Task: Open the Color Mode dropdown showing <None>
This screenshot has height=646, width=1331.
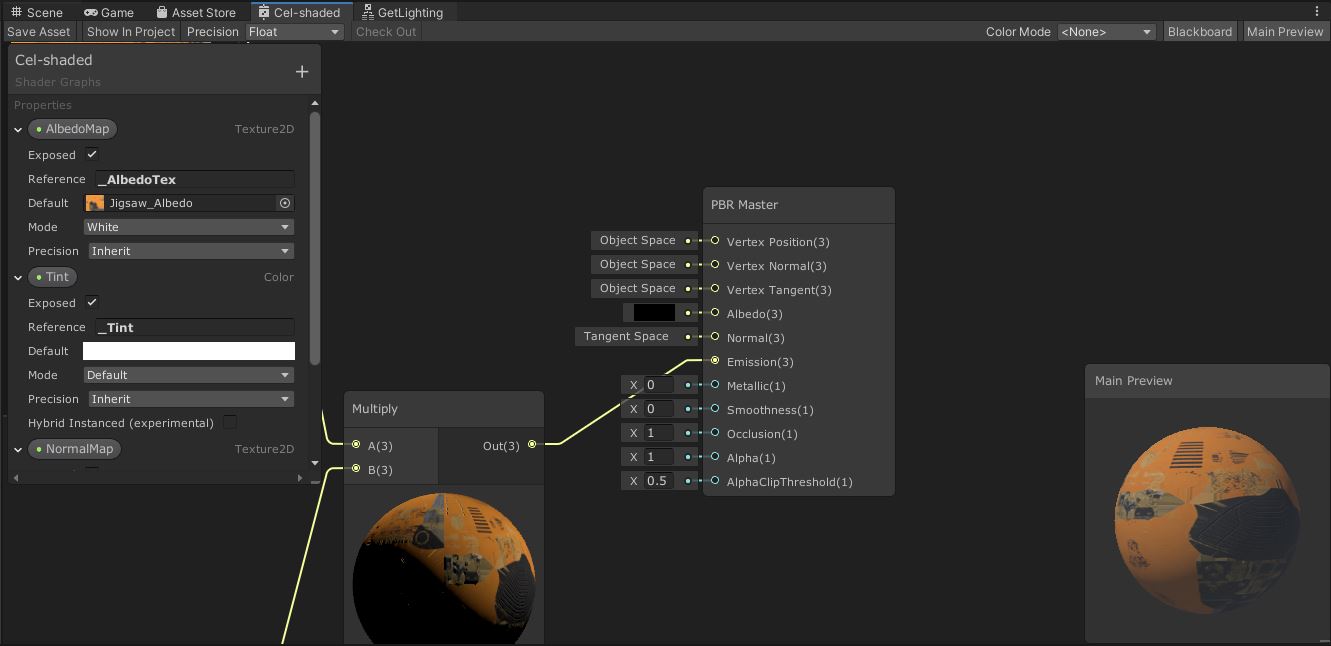Action: point(1106,31)
